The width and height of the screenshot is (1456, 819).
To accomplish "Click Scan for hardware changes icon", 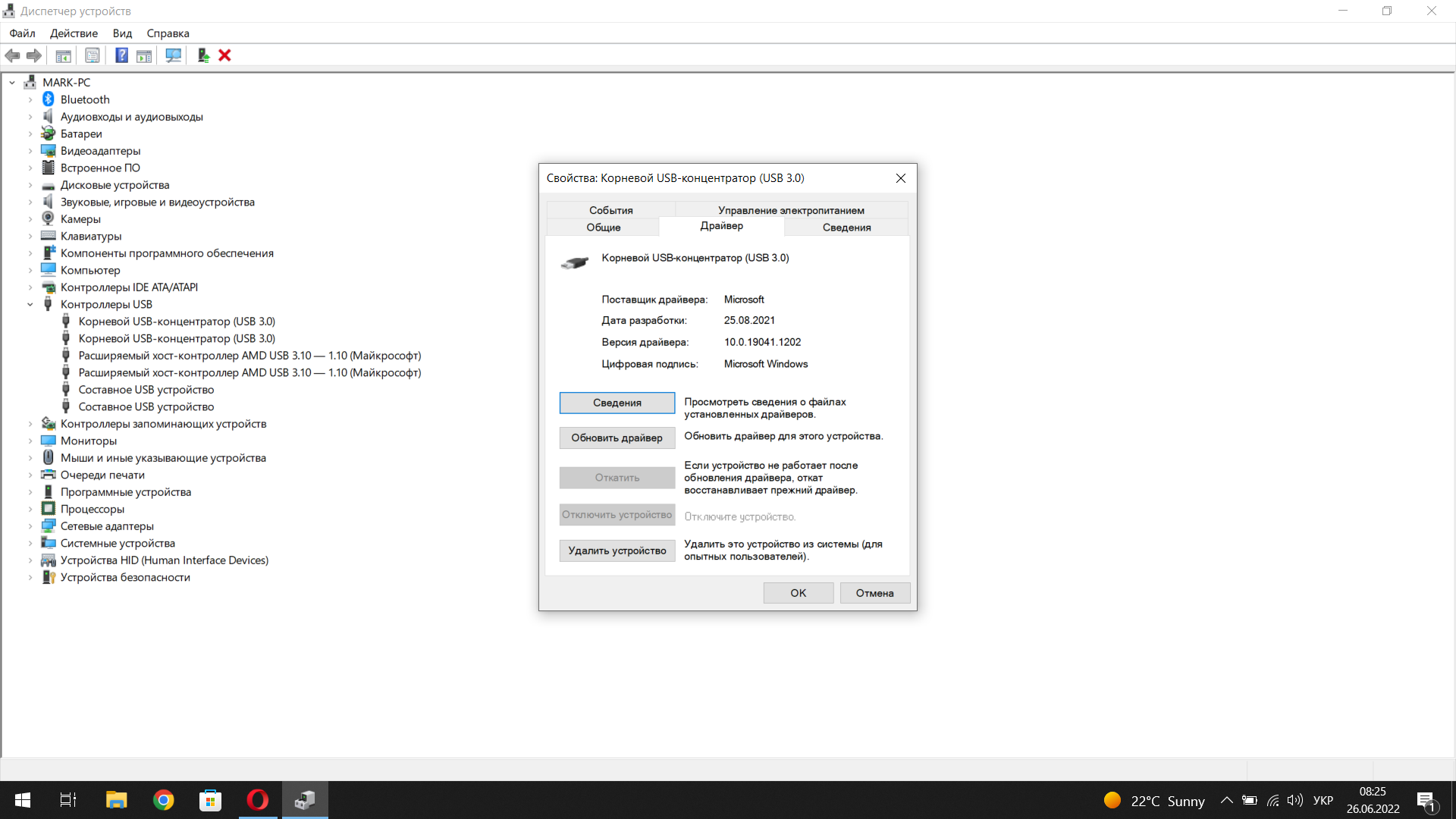I will click(x=174, y=55).
